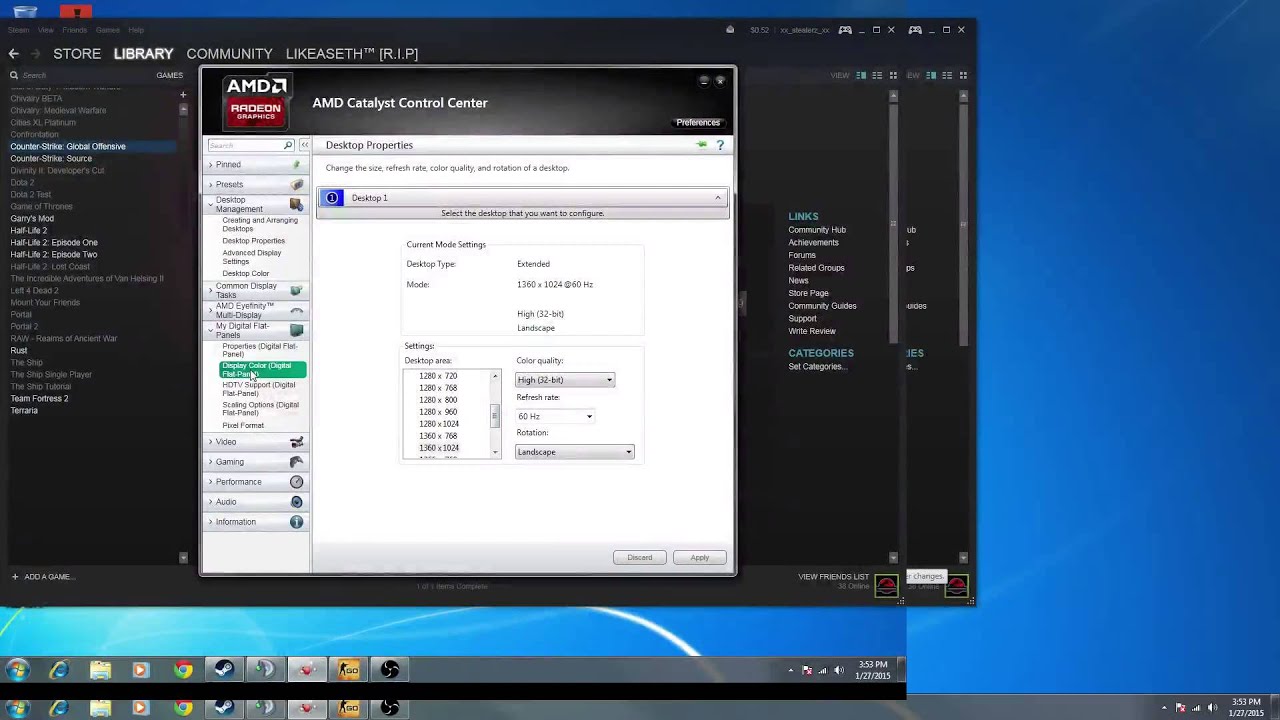
Task: Click the Desktop 1 numbered monitor icon
Action: pos(332,198)
